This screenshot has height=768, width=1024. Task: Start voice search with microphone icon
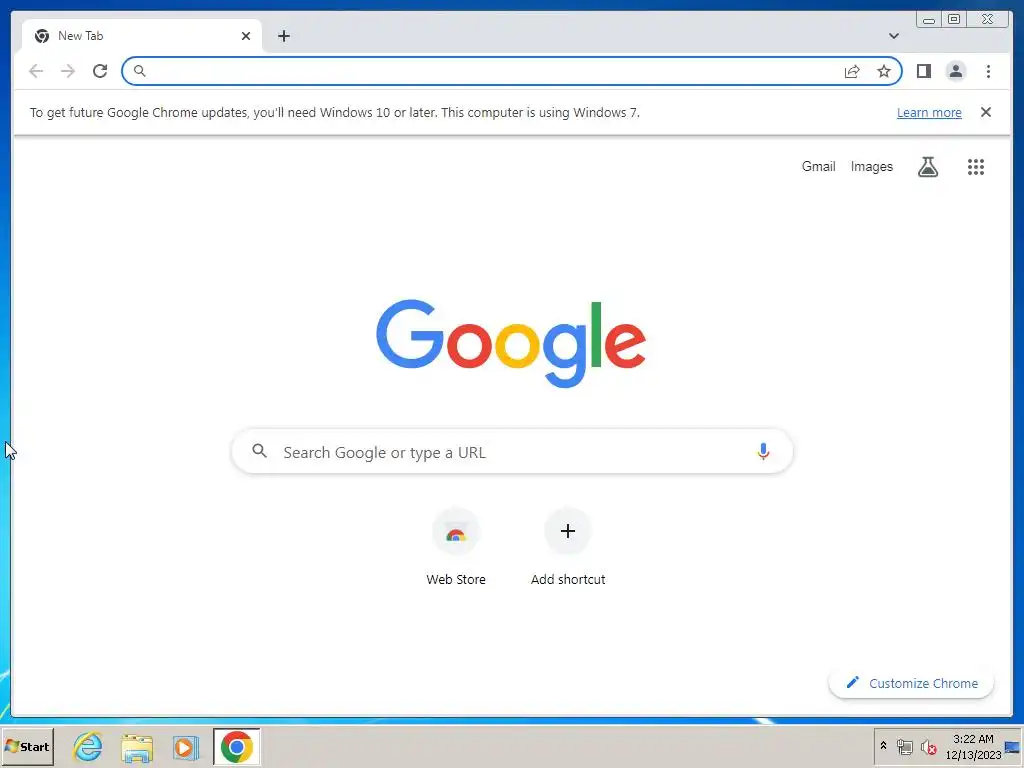(763, 451)
